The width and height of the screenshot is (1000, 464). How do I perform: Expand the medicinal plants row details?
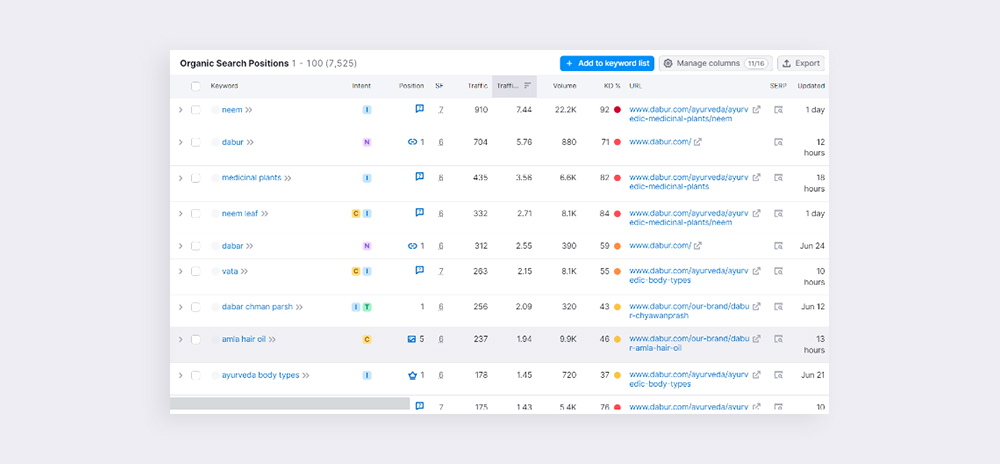[x=180, y=178]
